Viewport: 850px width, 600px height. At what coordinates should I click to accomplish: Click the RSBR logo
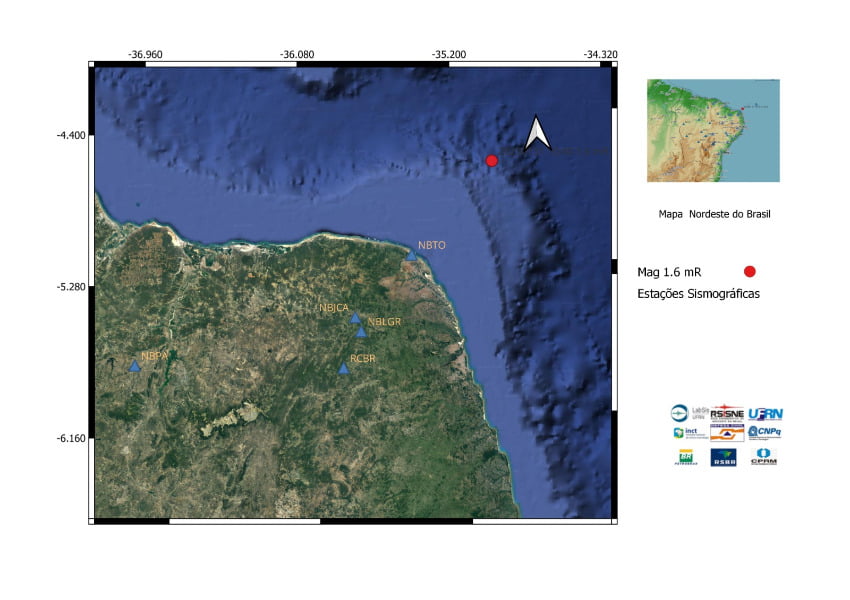(724, 457)
